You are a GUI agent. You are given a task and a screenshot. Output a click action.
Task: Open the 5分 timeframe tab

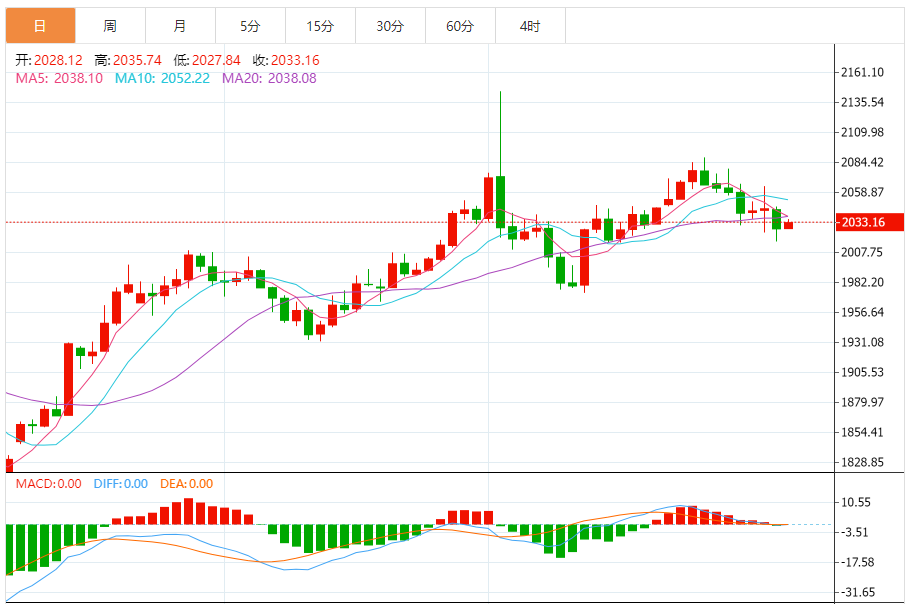250,26
